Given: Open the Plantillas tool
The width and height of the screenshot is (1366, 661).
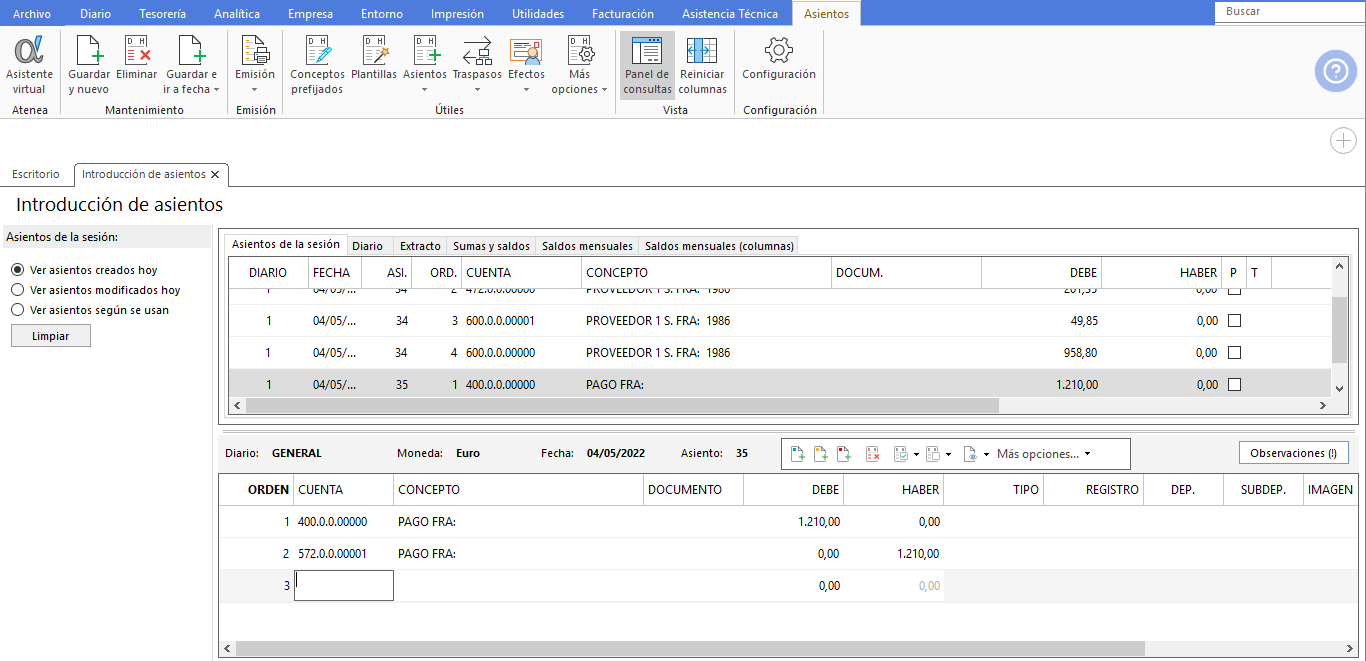Looking at the screenshot, I should tap(374, 58).
